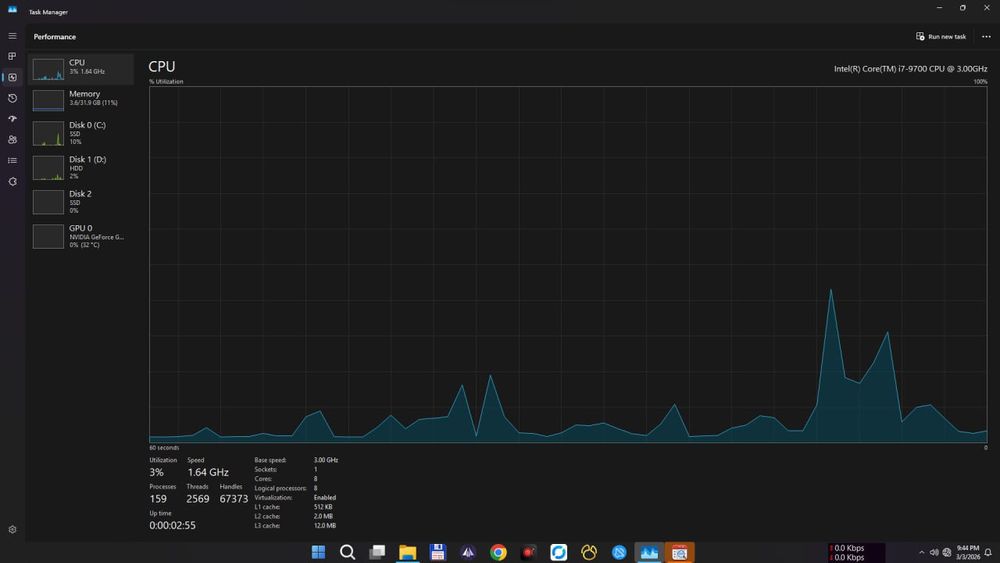Screen dimensions: 1000x563
Task: Open the notifications bell
Action: click(x=988, y=553)
